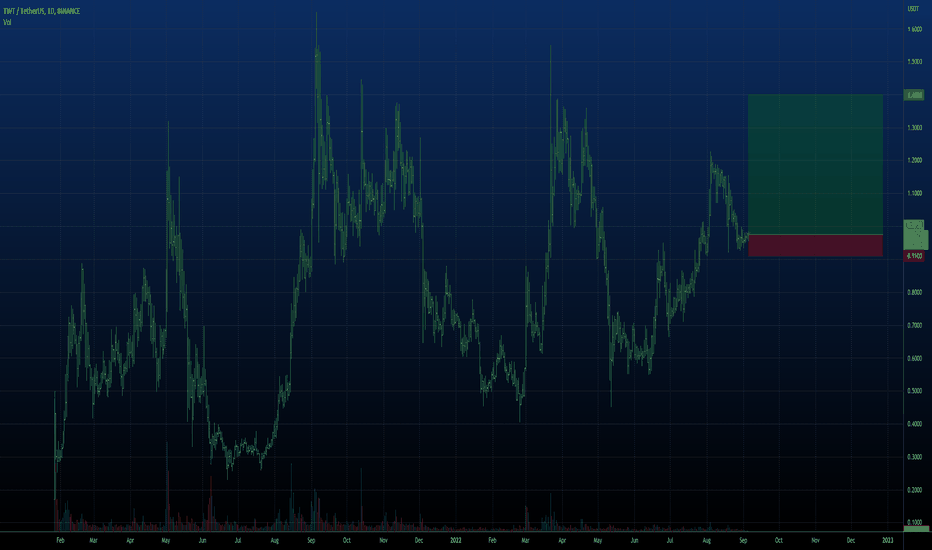932x550 pixels.
Task: Click the TWT / TetherUS symbol title
Action: (x=42, y=11)
